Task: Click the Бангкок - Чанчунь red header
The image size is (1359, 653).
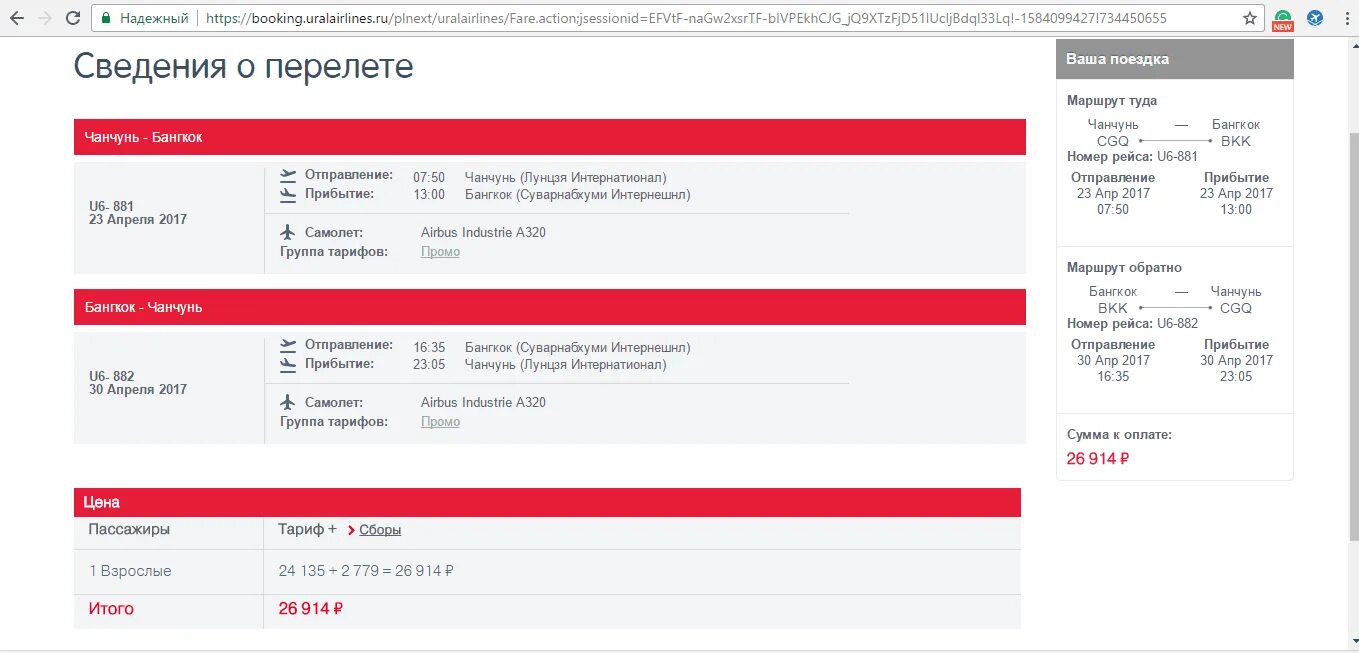Action: tap(550, 307)
